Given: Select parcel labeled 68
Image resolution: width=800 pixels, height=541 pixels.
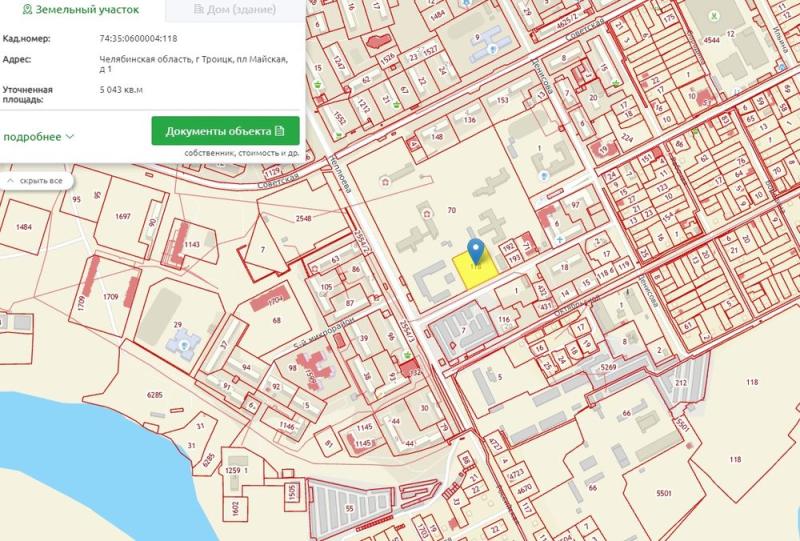Looking at the screenshot, I should tap(277, 321).
